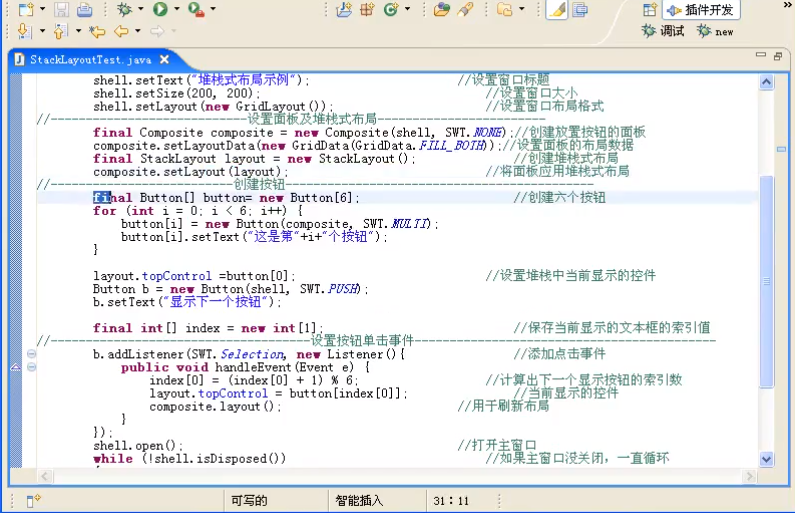The height and width of the screenshot is (513, 795).
Task: Collapse the addListener code fold marker
Action: pyautogui.click(x=31, y=354)
